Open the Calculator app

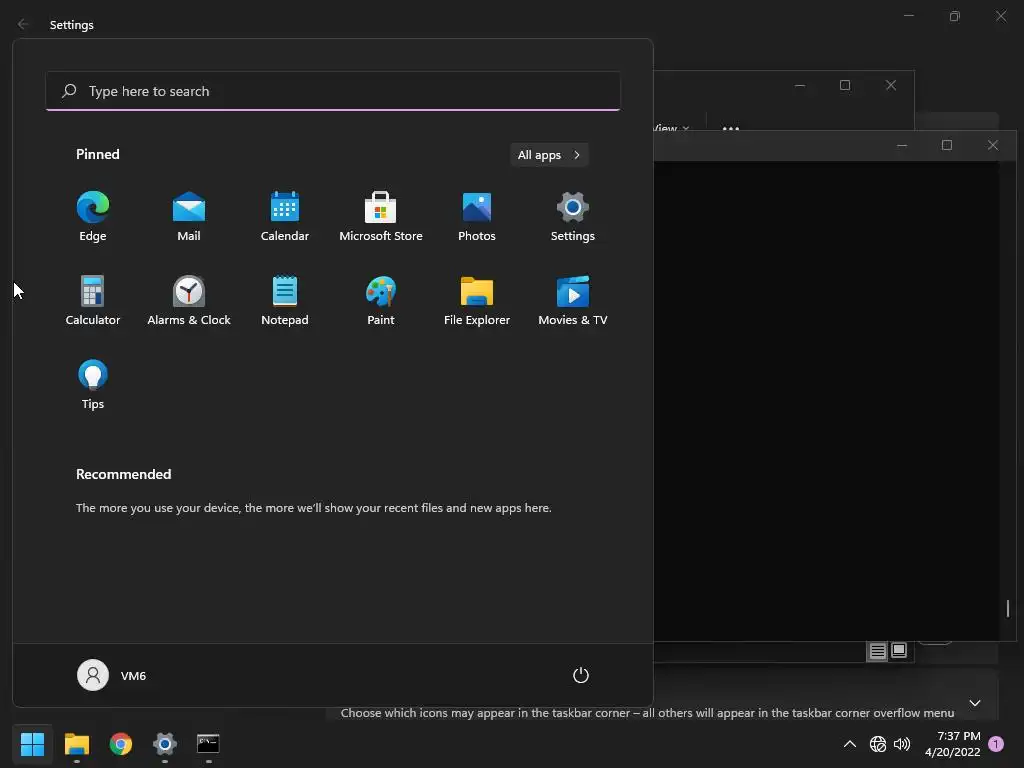(x=93, y=300)
